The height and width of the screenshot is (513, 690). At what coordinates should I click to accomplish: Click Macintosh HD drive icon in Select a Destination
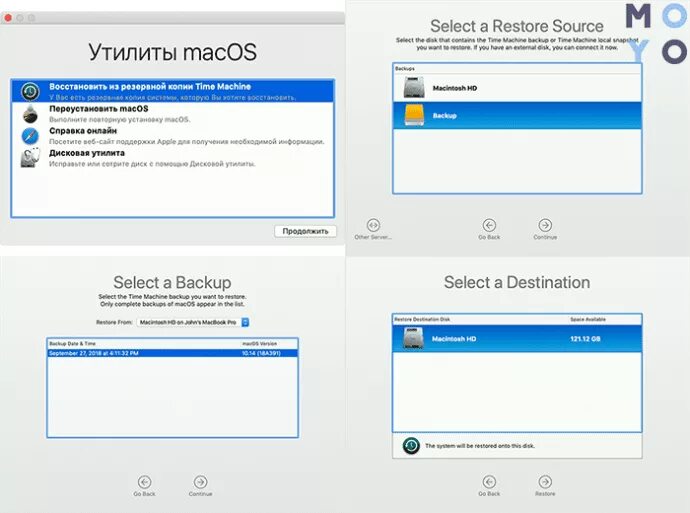click(x=414, y=338)
